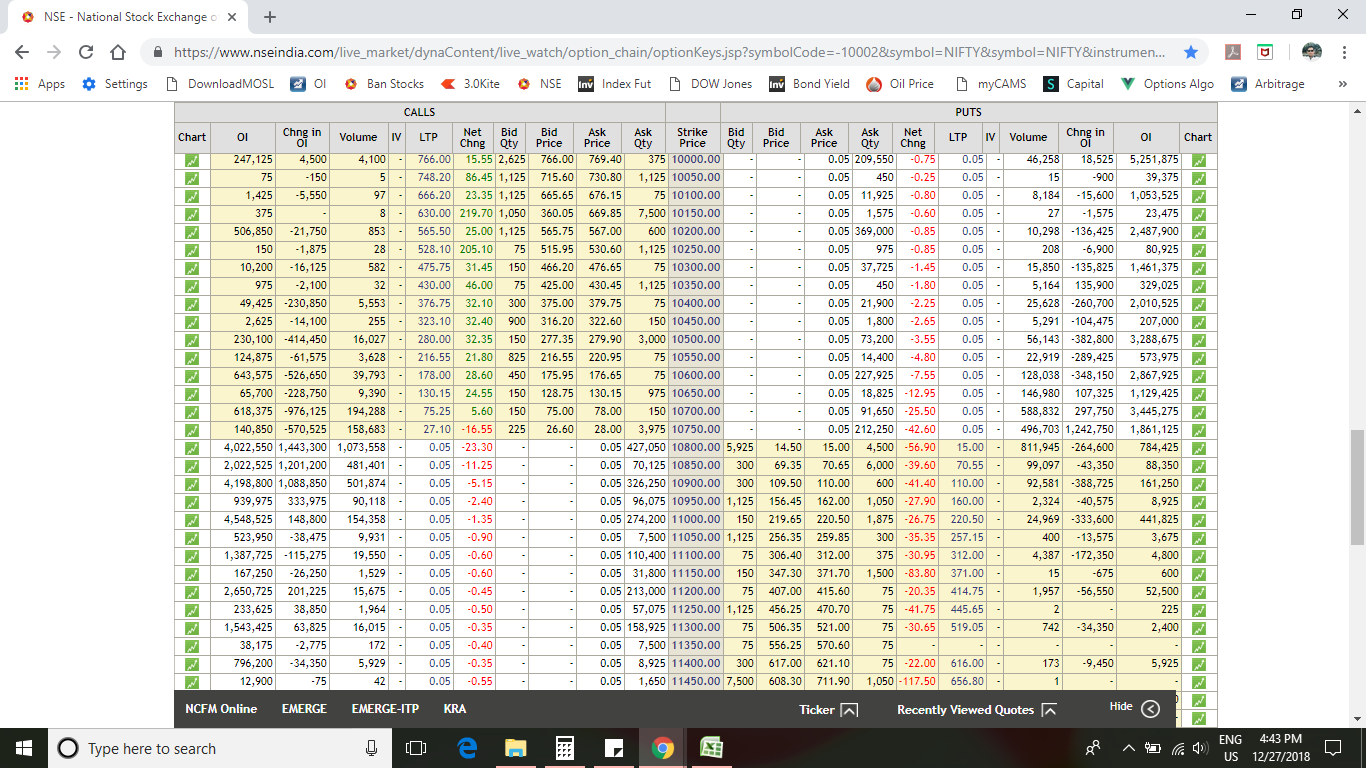Open Task View on taskbar
The image size is (1366, 768).
click(x=417, y=748)
